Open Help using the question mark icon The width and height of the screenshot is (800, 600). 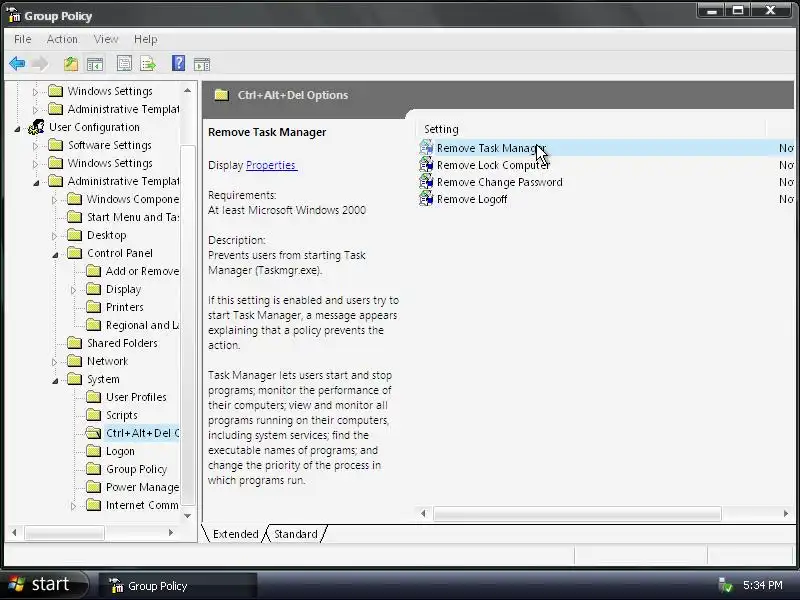(178, 63)
